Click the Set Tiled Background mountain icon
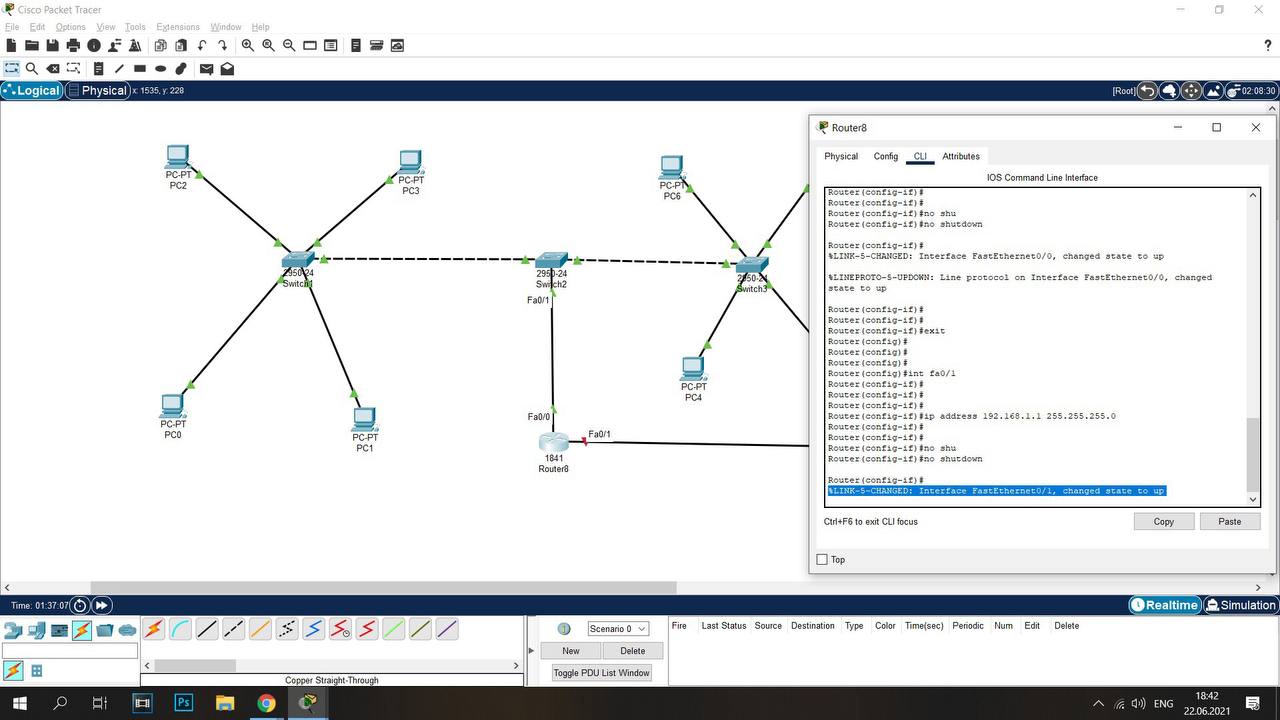 click(x=1213, y=90)
